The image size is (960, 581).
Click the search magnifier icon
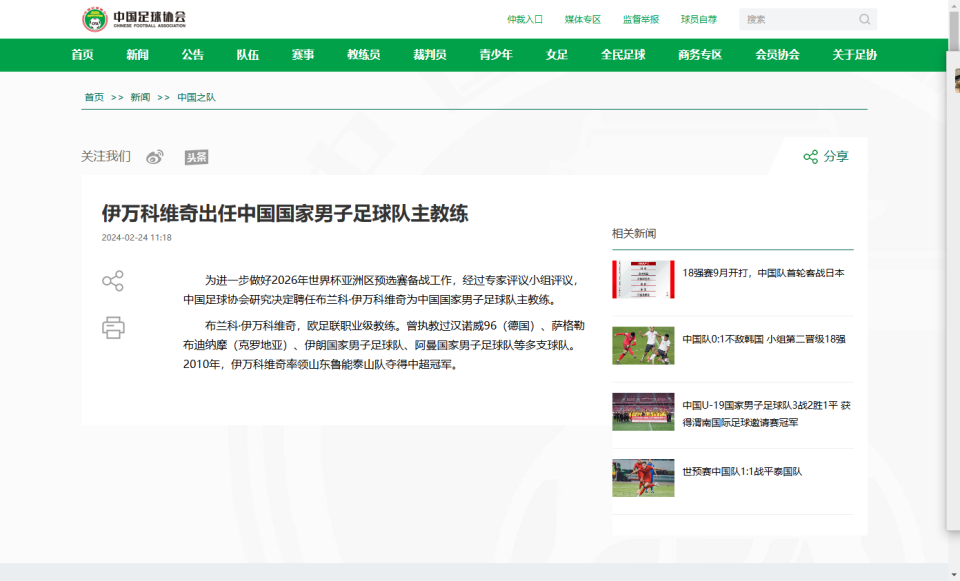[864, 19]
